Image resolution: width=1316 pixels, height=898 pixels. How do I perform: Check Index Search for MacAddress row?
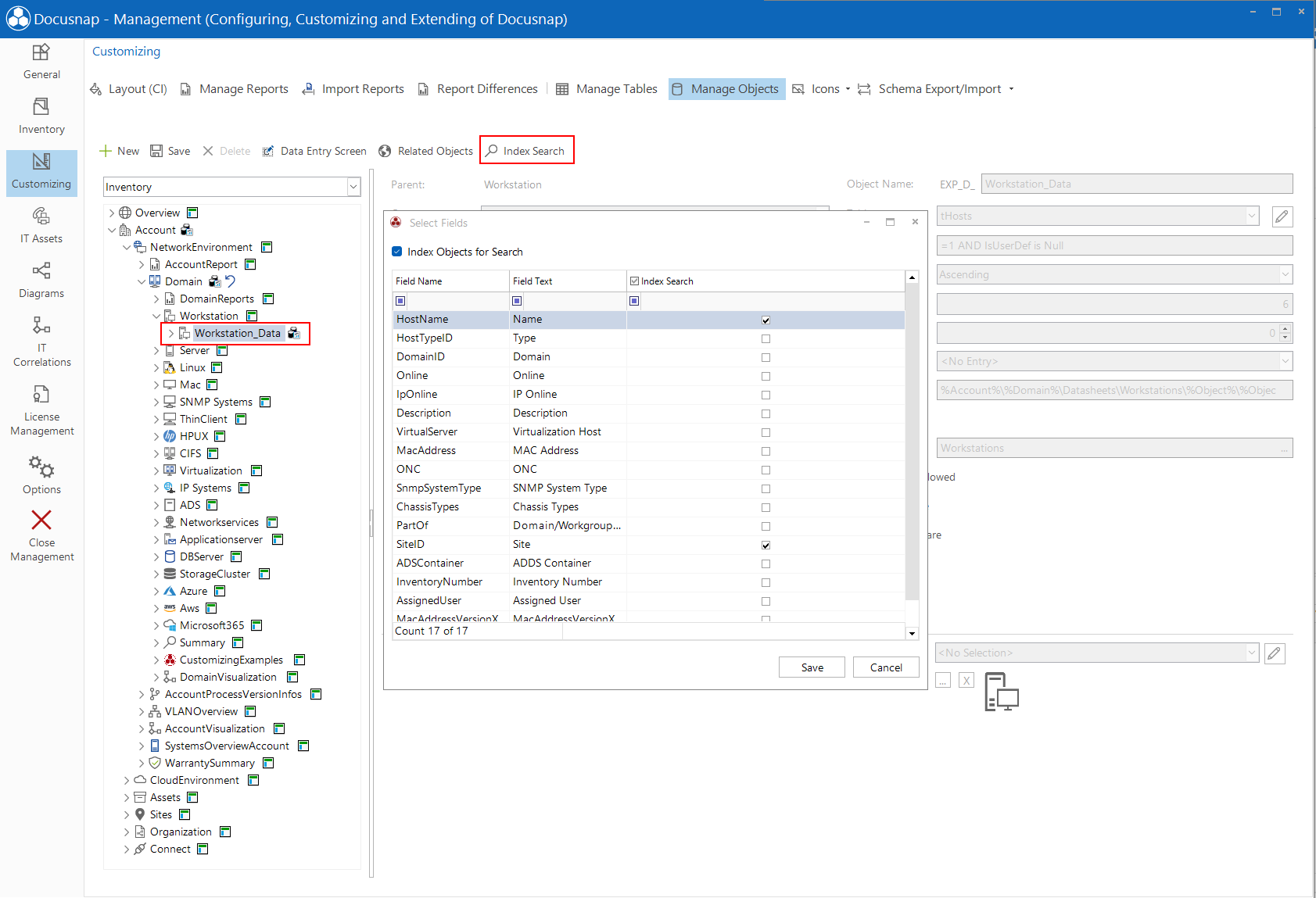point(766,451)
